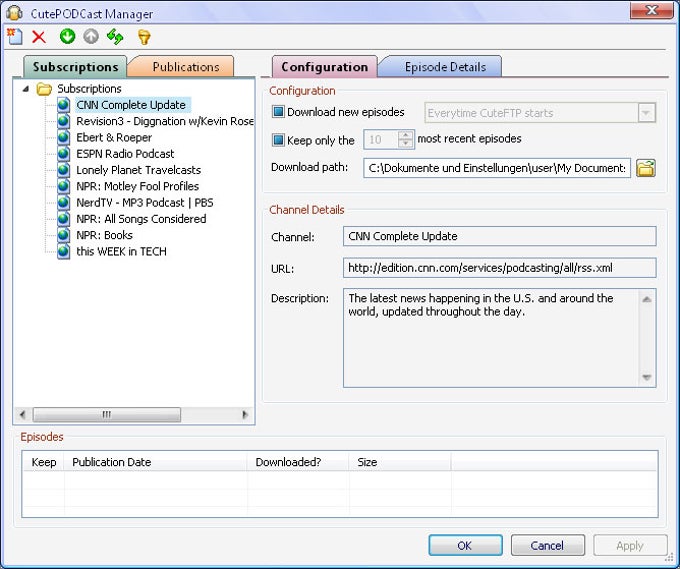Click the browse folder icon by Download path
This screenshot has height=569, width=680.
646,168
